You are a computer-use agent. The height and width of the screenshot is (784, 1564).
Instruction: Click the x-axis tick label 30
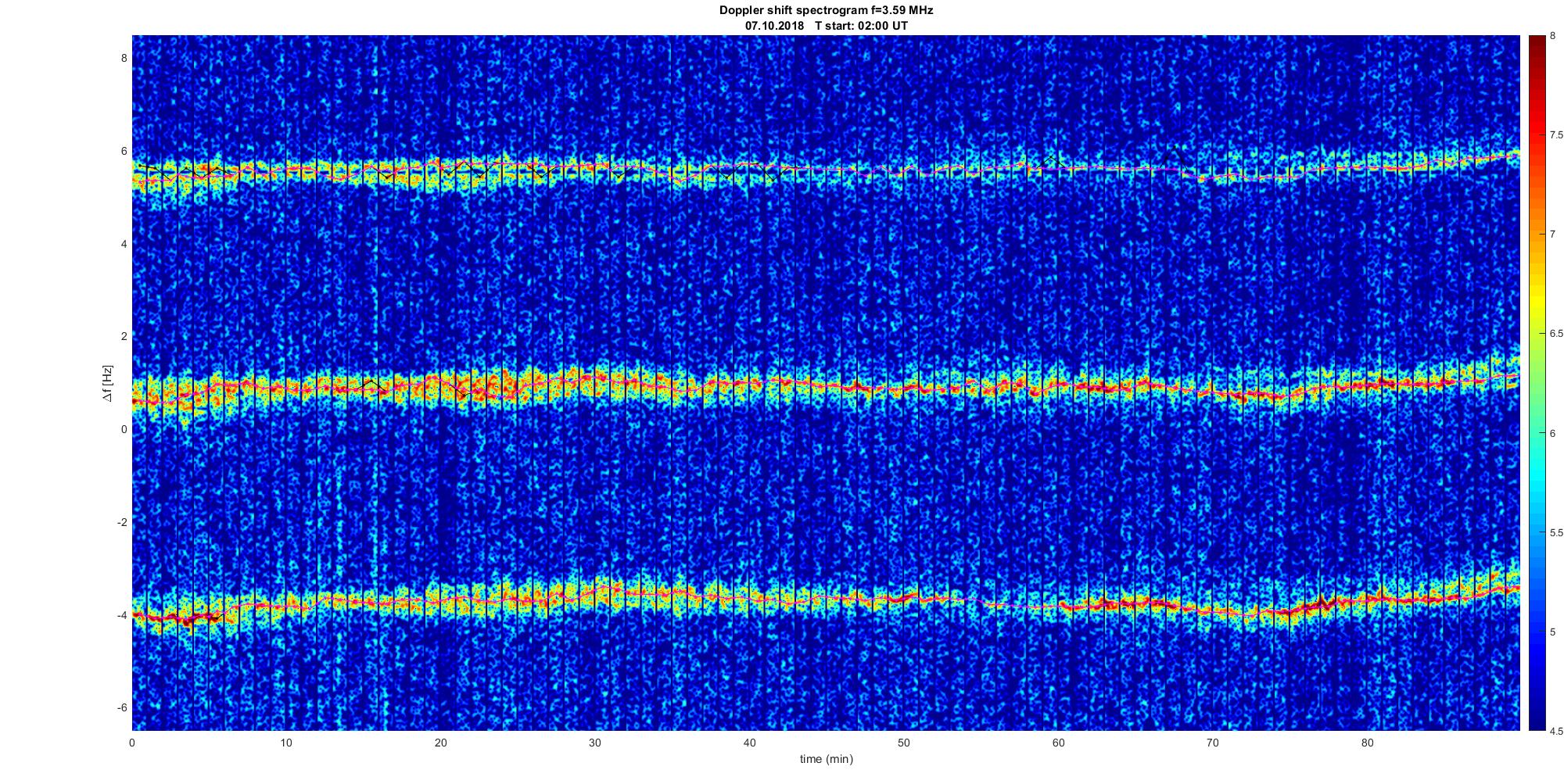point(595,743)
